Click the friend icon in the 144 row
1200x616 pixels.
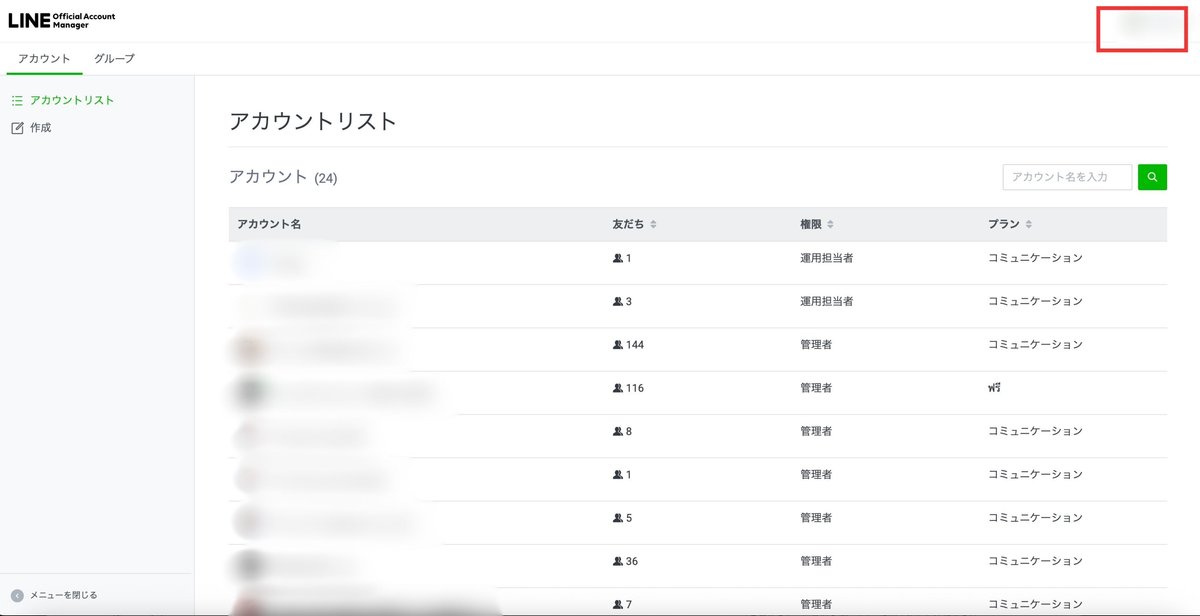coord(618,344)
